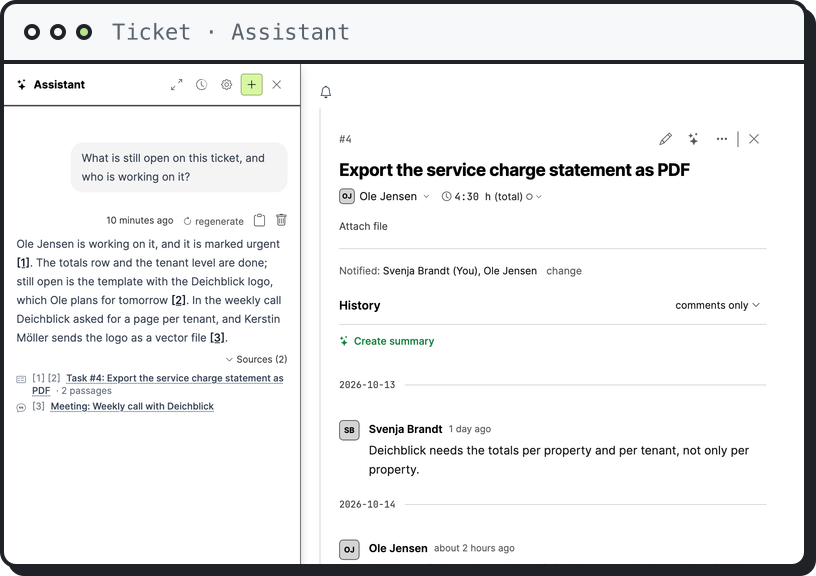Expand the Assistant panel to fullscreen
The height and width of the screenshot is (576, 816).
tap(176, 85)
